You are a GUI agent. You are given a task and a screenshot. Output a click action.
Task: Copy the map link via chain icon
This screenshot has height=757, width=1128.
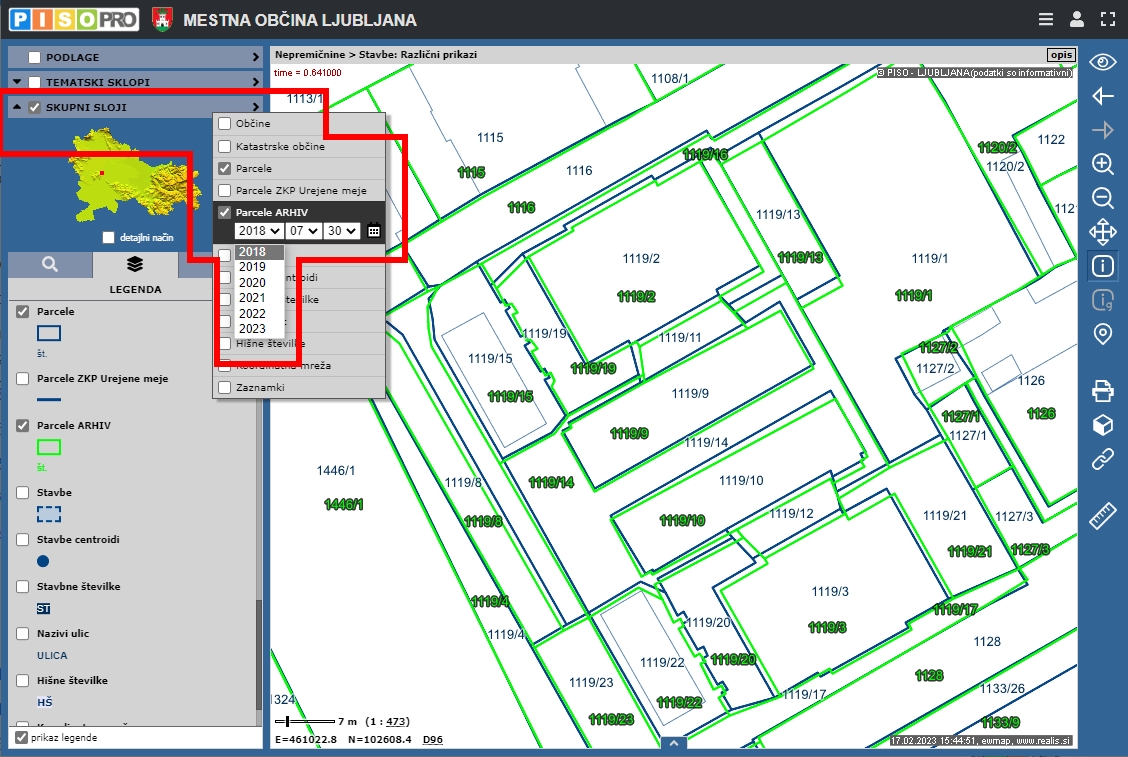(1102, 459)
